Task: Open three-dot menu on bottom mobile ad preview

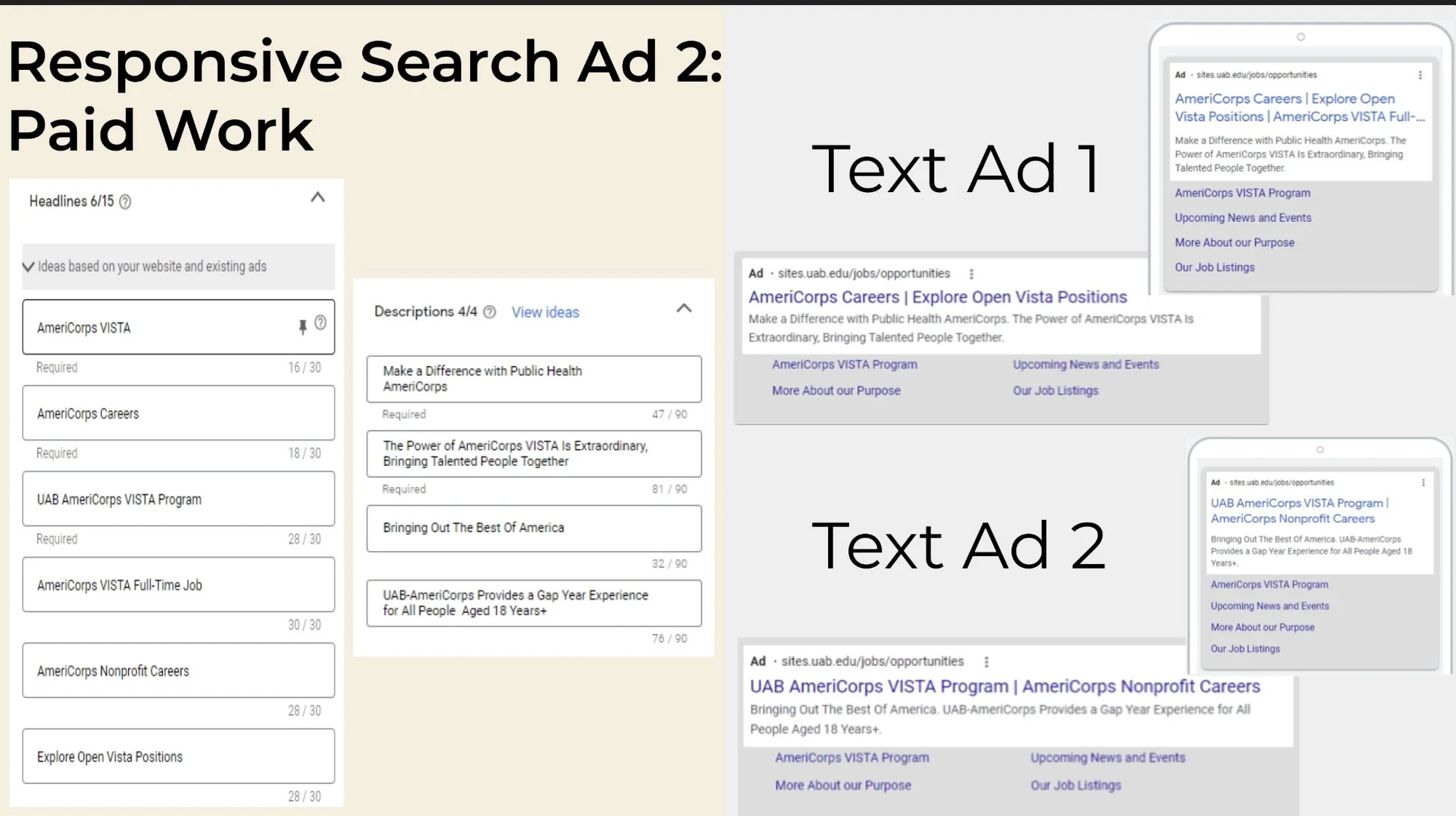Action: (1423, 483)
